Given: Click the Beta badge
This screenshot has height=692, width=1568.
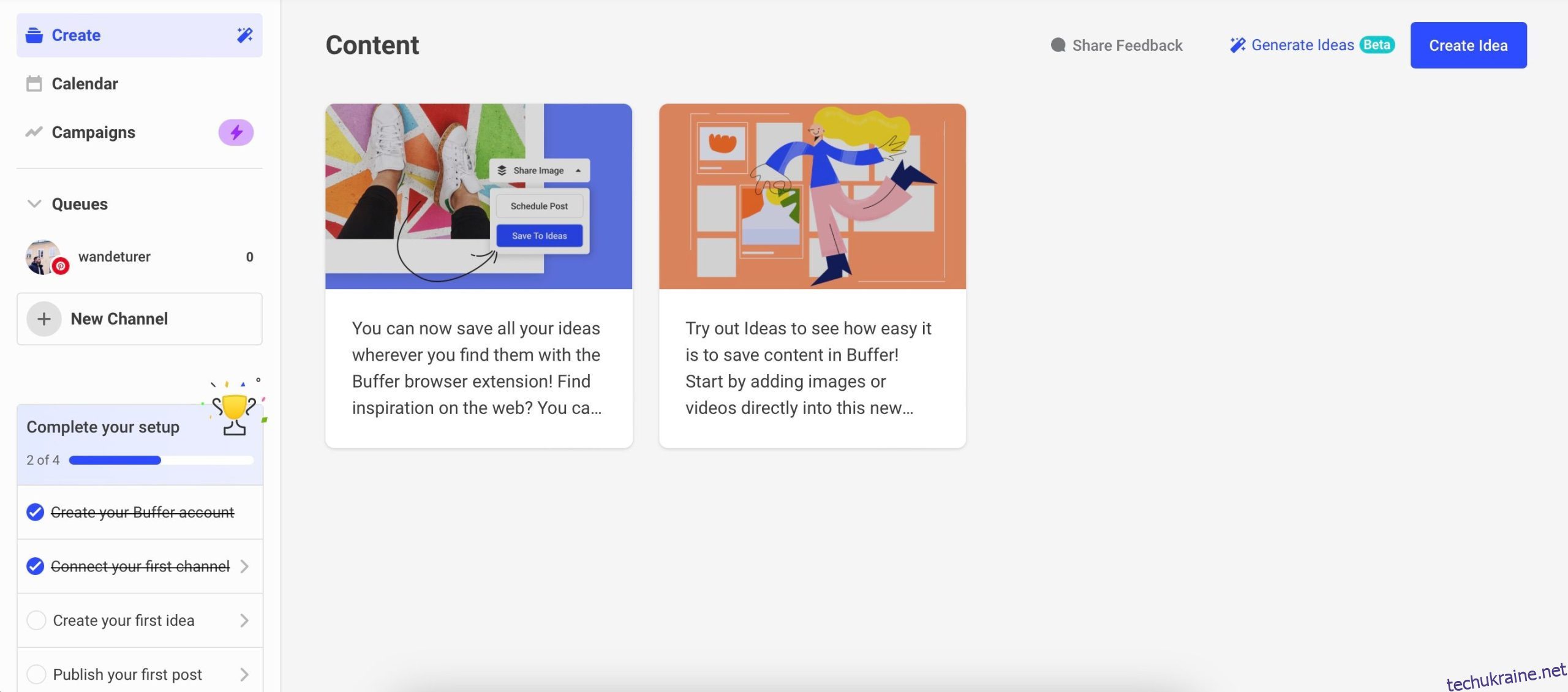Looking at the screenshot, I should click(1376, 45).
